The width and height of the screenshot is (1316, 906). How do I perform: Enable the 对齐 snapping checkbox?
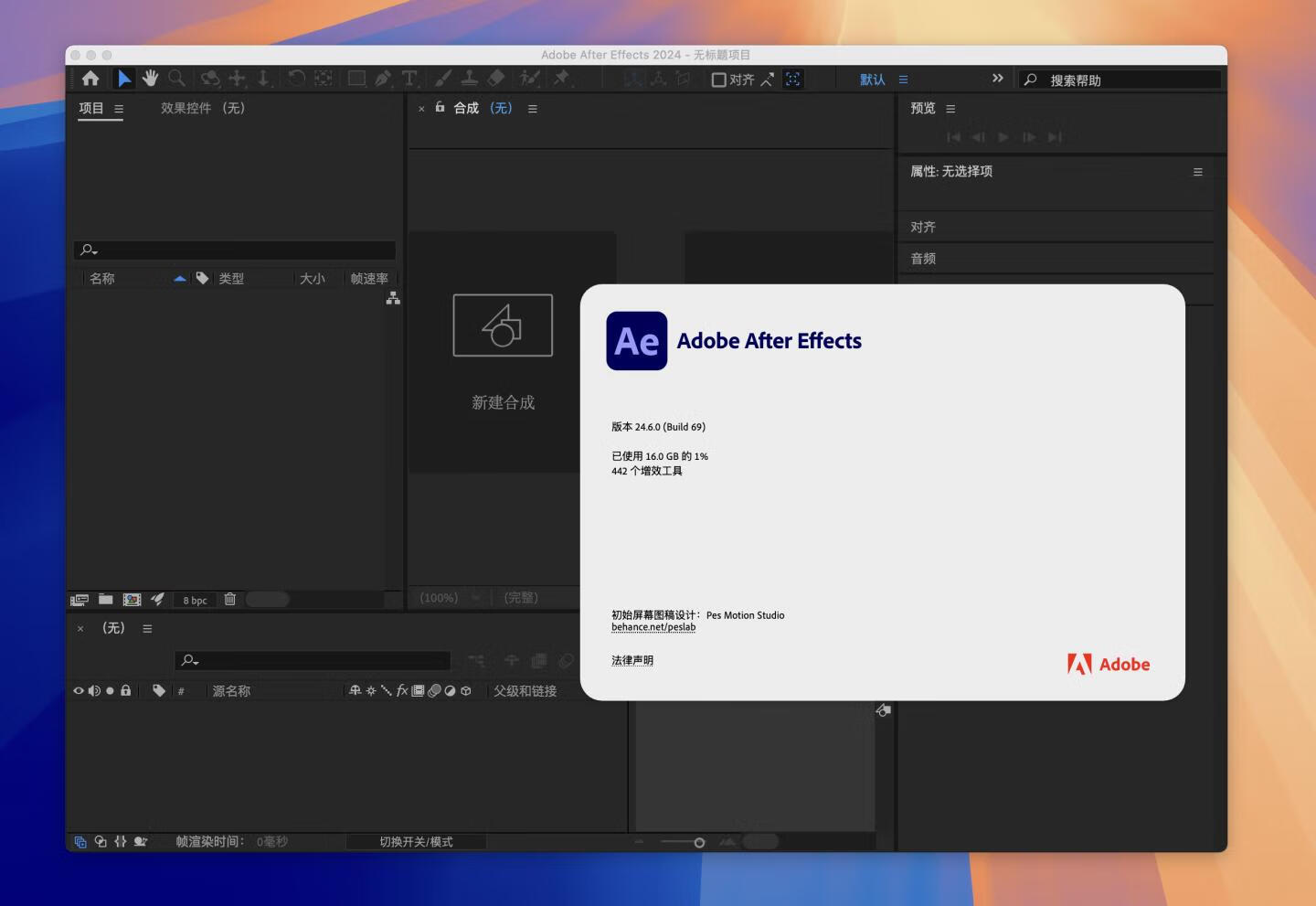719,80
